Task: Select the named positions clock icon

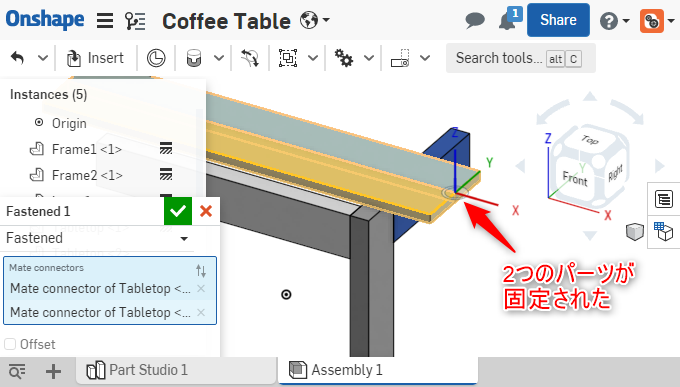Action: pyautogui.click(x=156, y=58)
